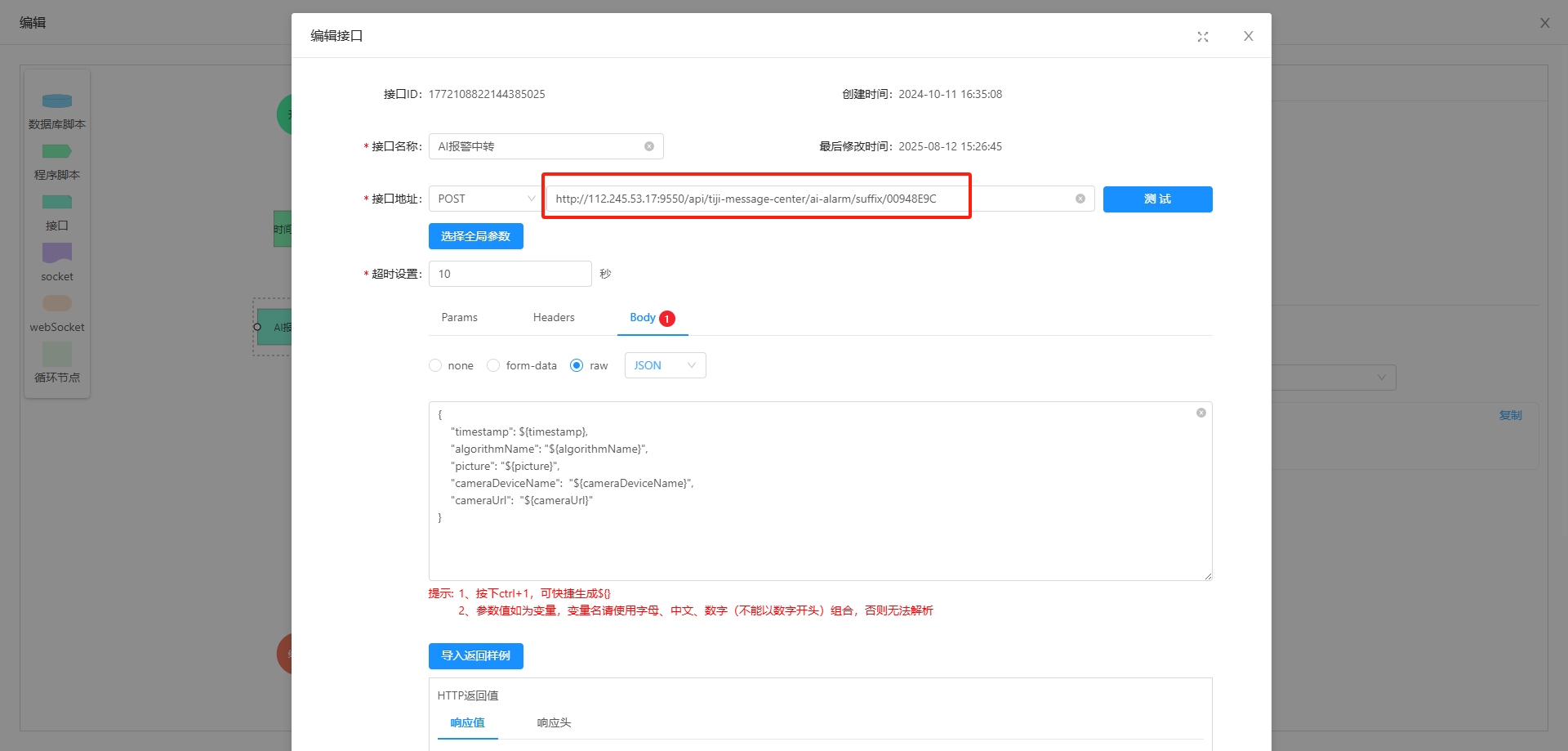Close the 编辑接口 dialog
The image size is (1568, 751).
[1249, 36]
